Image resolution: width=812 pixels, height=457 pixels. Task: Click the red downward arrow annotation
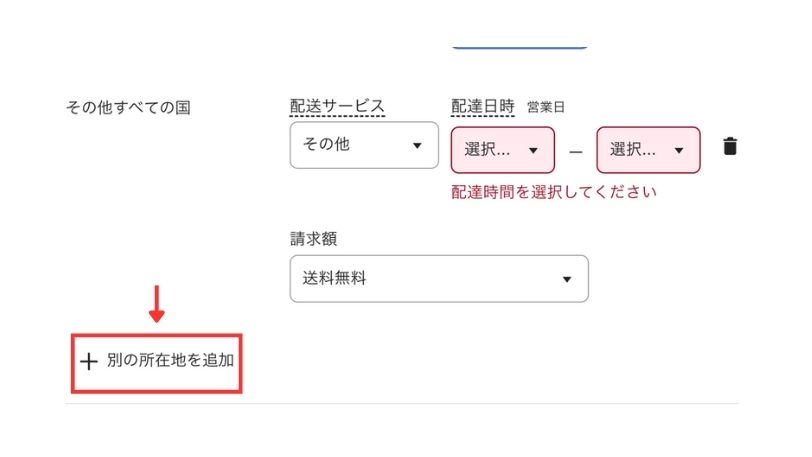point(156,303)
